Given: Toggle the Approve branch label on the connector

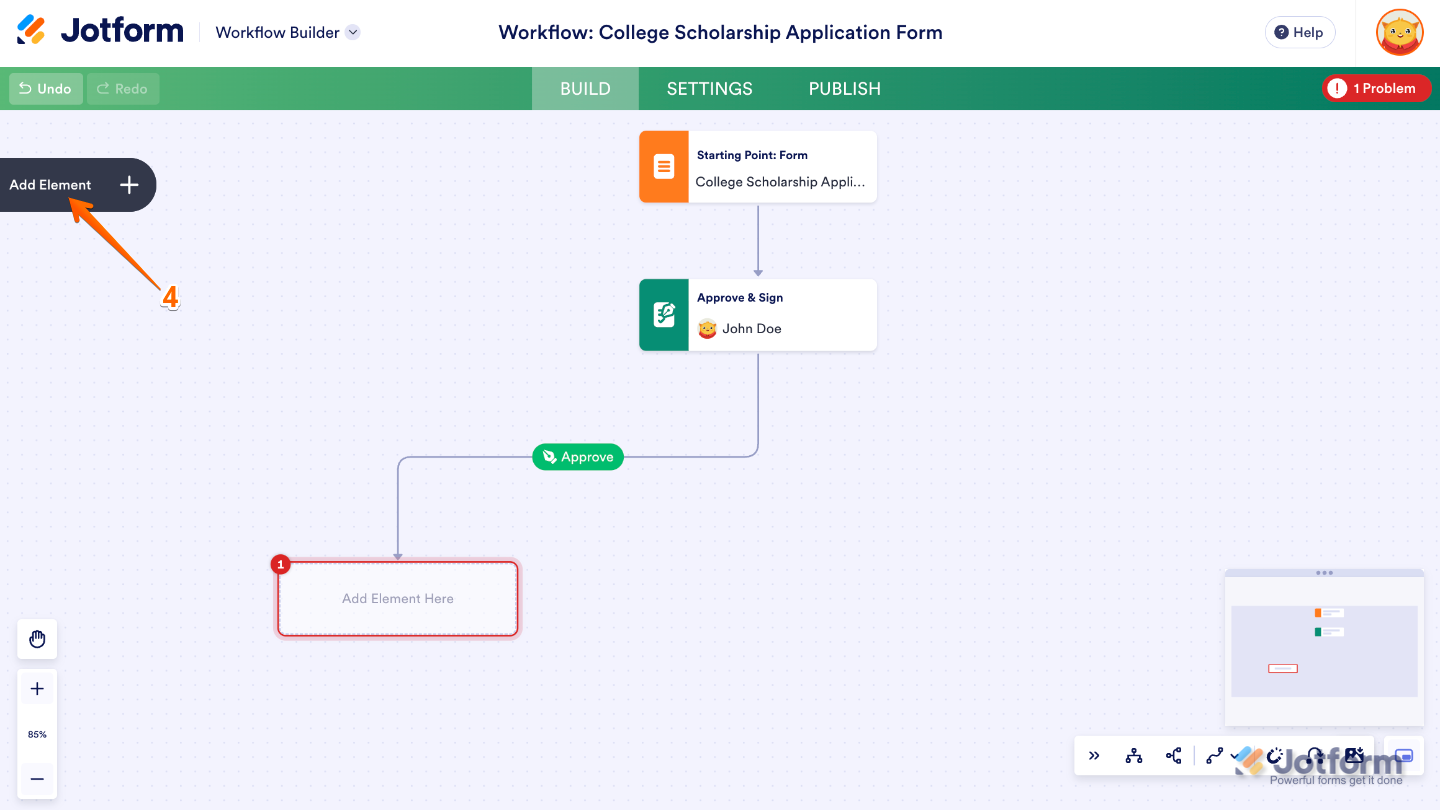Looking at the screenshot, I should pos(578,457).
